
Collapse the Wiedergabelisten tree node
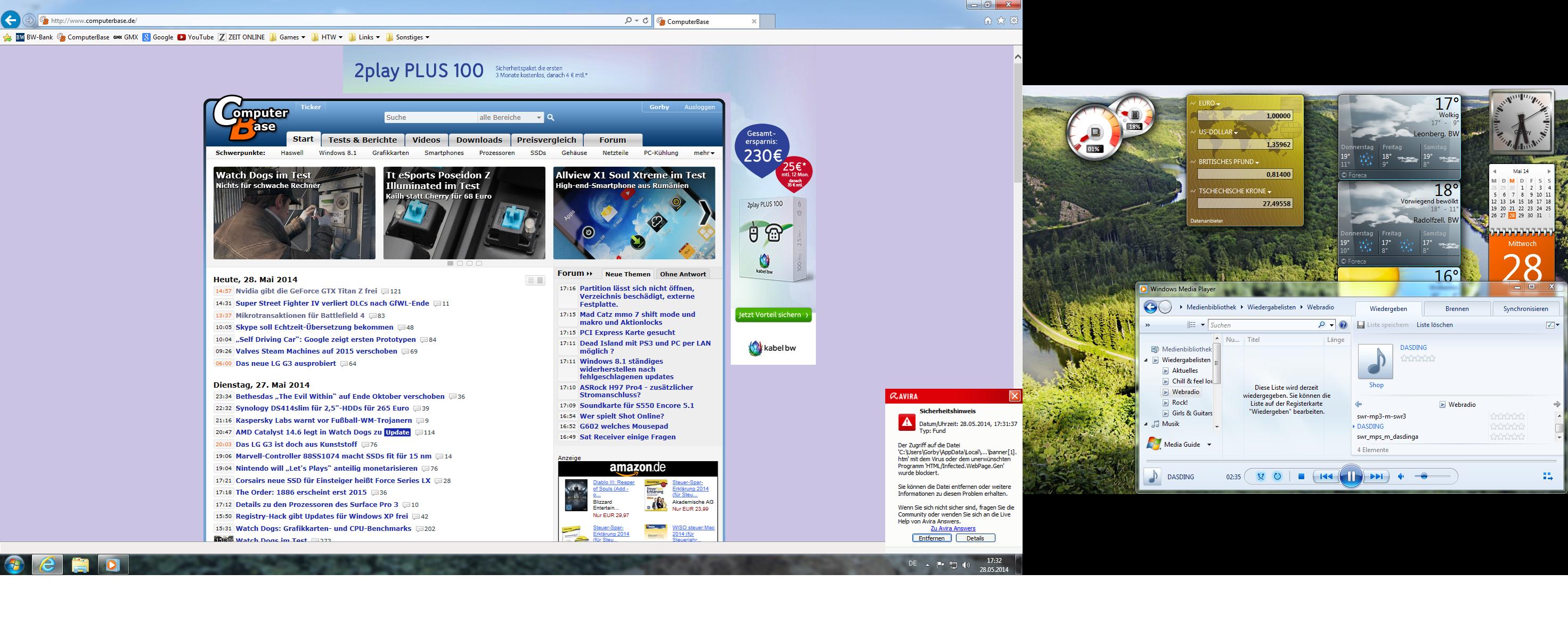click(1146, 361)
